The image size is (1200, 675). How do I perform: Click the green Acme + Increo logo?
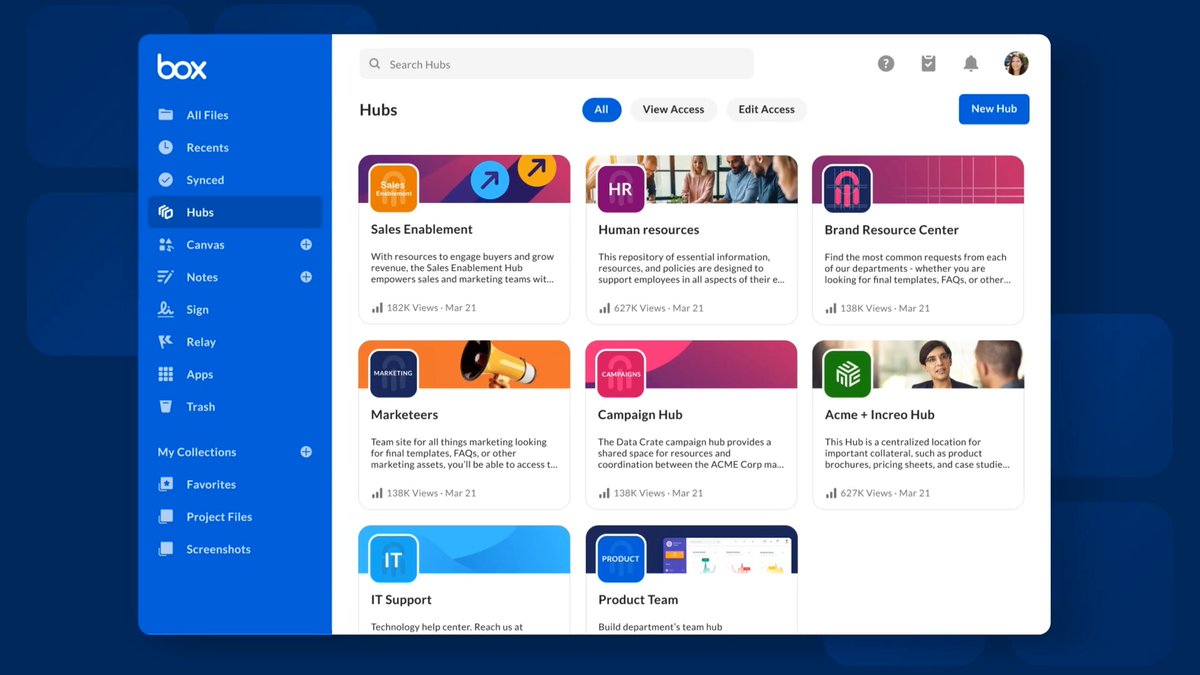[848, 374]
